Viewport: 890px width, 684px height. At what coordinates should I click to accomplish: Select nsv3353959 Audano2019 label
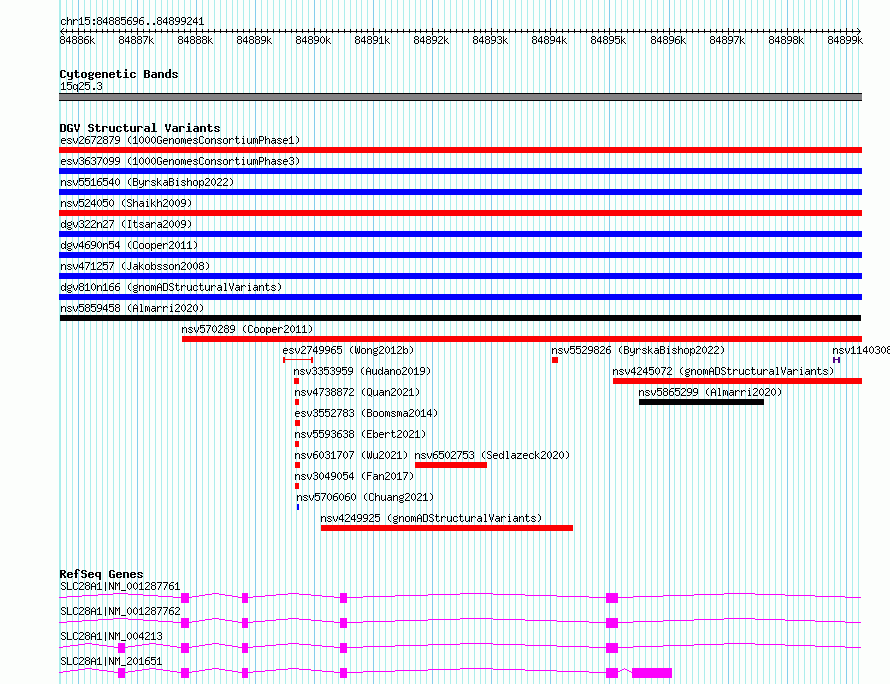[x=363, y=371]
